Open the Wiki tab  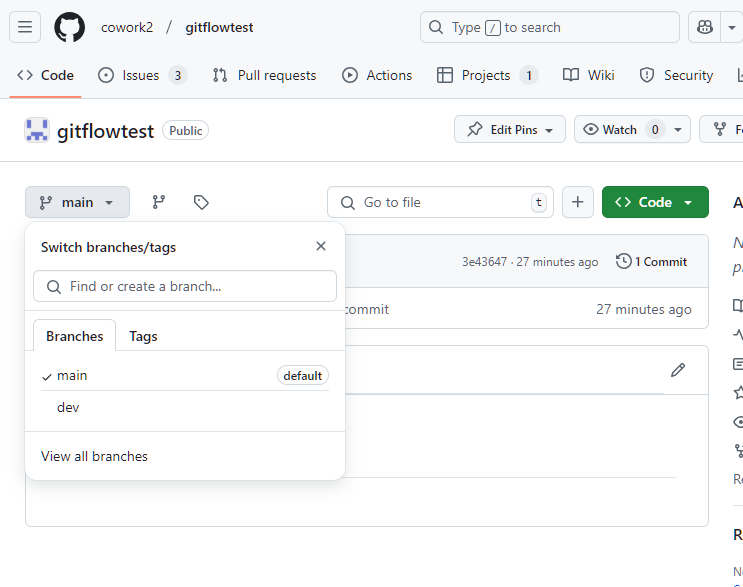589,75
